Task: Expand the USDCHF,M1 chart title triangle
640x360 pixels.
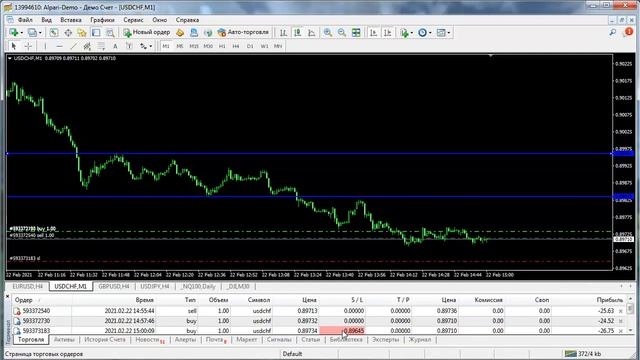Action: (10, 58)
